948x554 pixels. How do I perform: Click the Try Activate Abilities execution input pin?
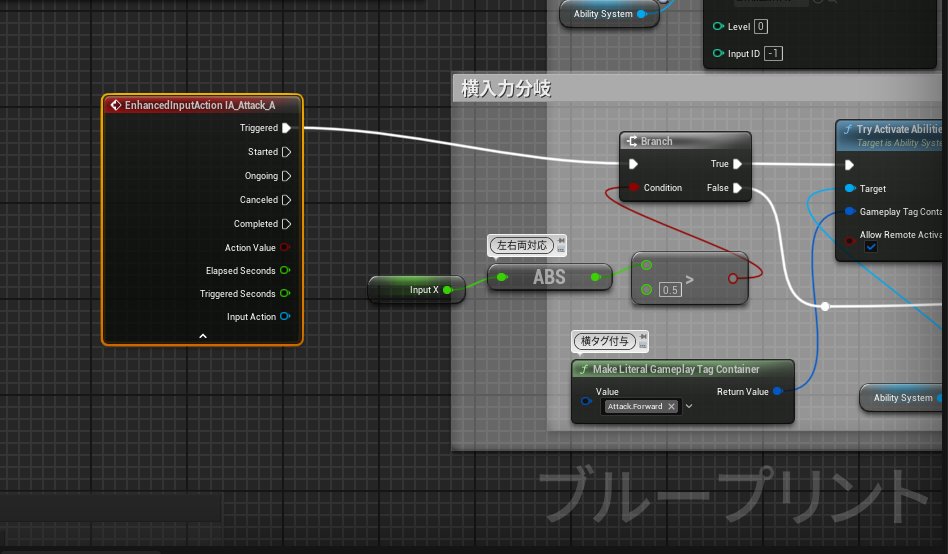point(849,165)
